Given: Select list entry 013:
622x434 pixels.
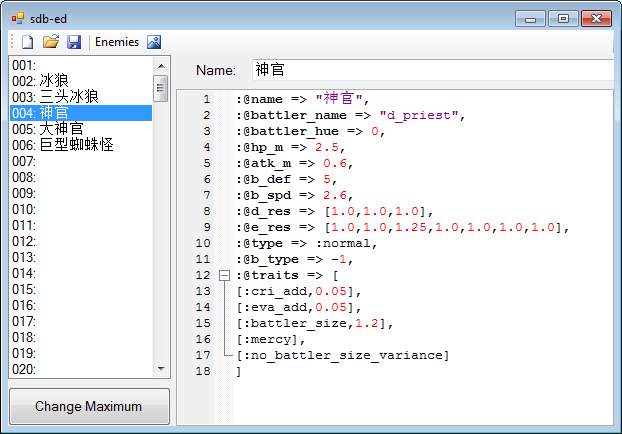Looking at the screenshot, I should [x=81, y=257].
